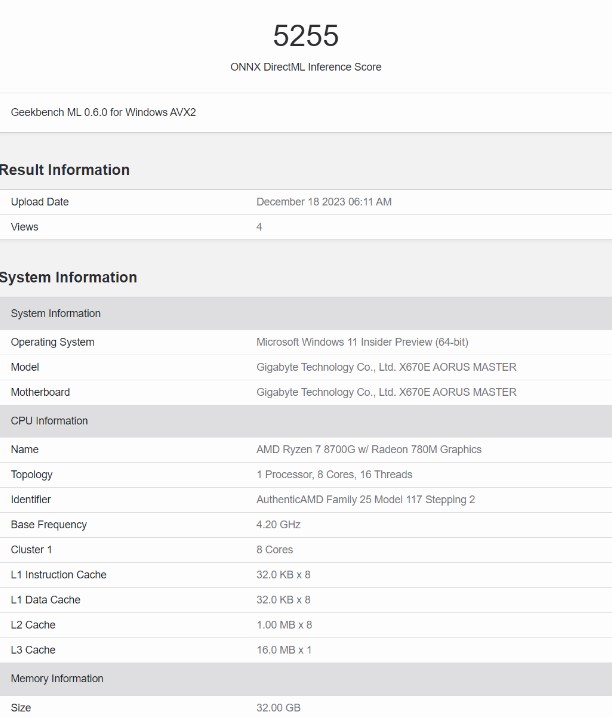Select the Motherboard row's Gigabyte value

[386, 392]
